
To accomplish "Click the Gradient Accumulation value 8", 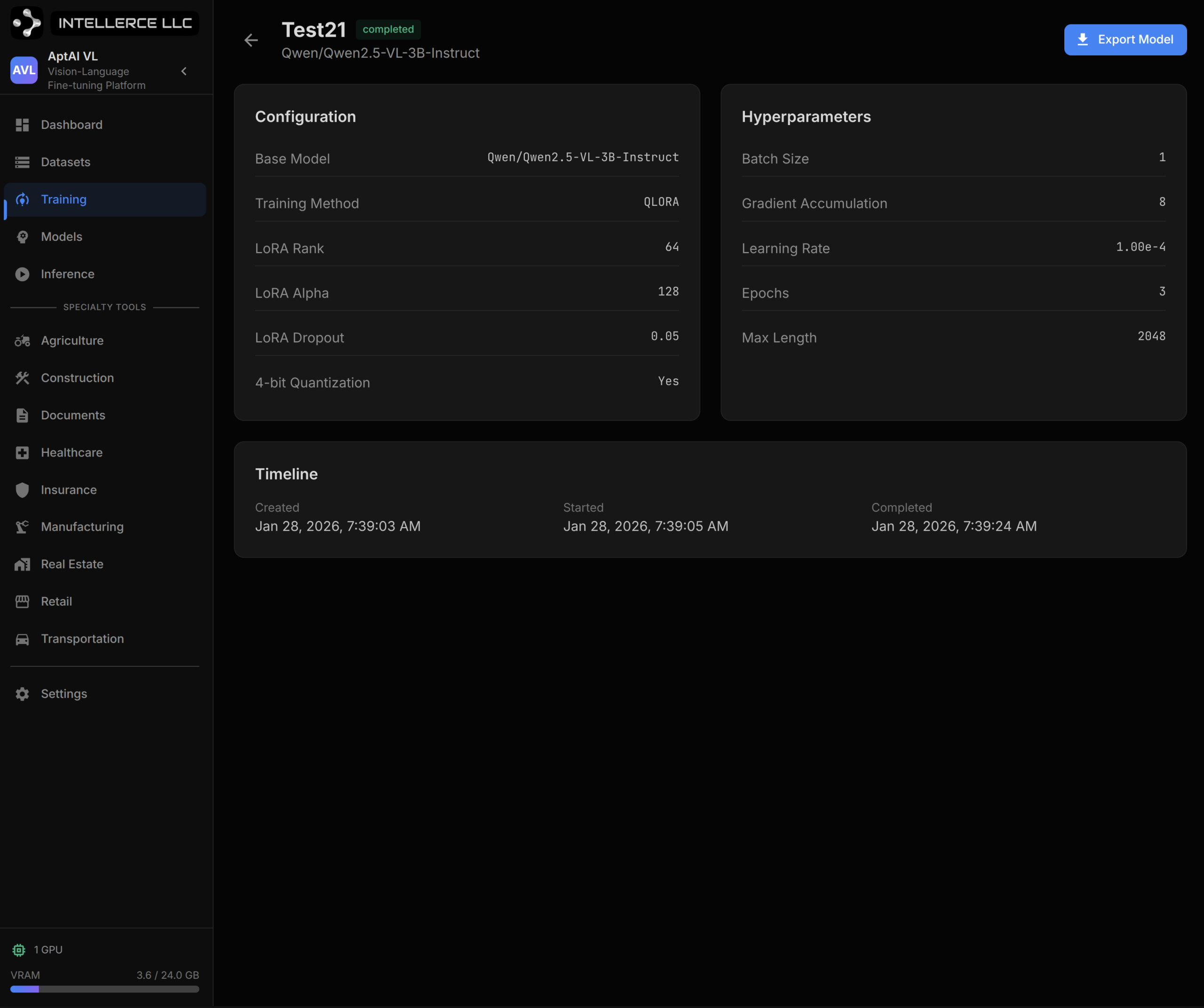I will click(1162, 202).
